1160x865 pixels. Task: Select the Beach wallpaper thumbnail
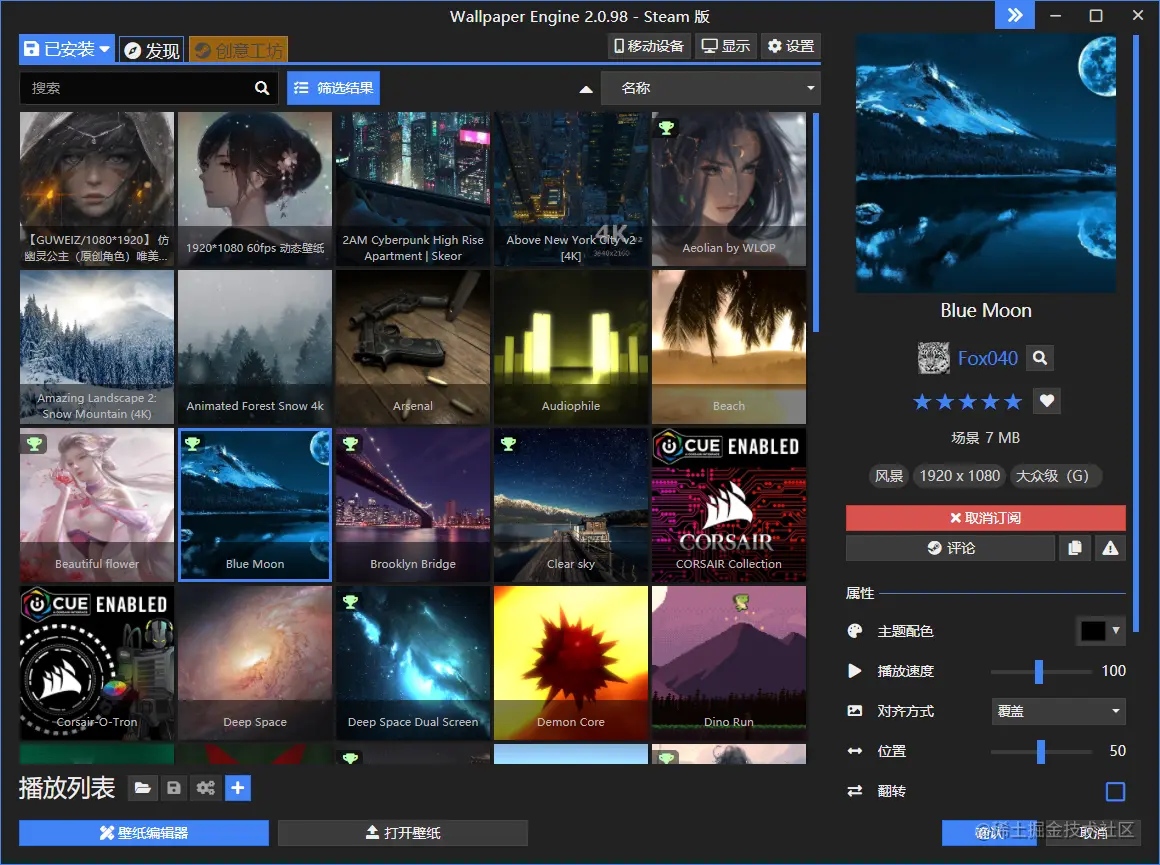pos(729,347)
